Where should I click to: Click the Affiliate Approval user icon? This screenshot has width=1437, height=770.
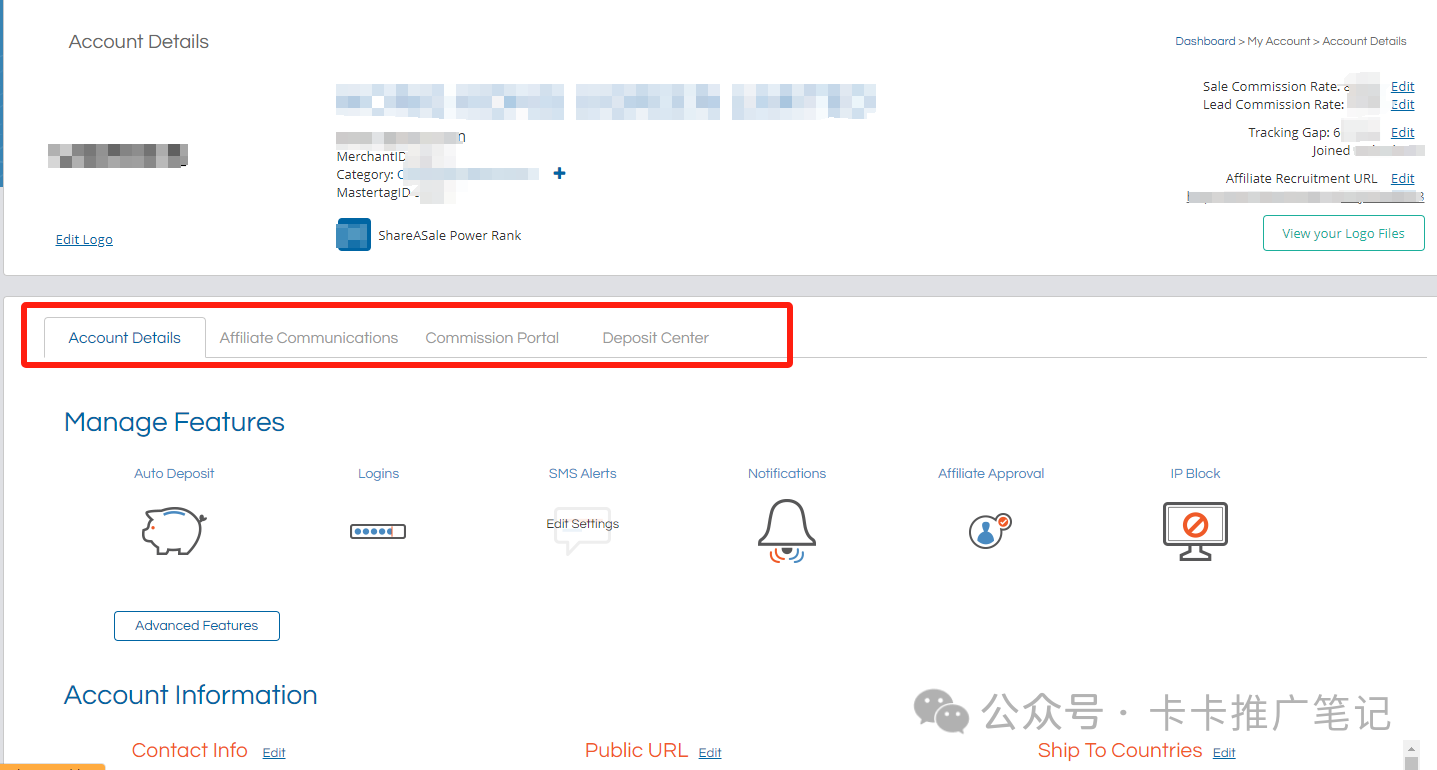pyautogui.click(x=990, y=530)
